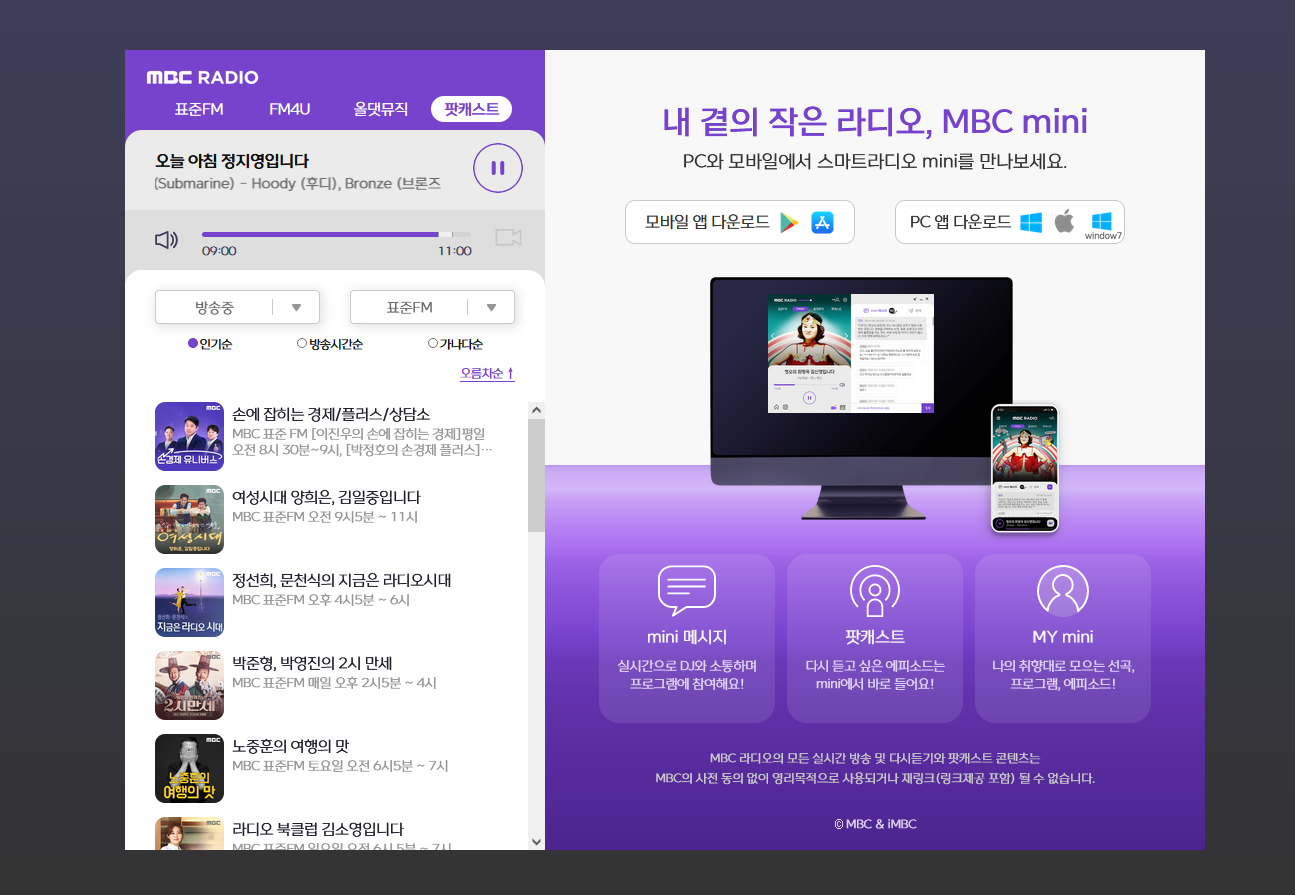Select 라디오 북클럽 김소영입니다 title

click(x=318, y=829)
